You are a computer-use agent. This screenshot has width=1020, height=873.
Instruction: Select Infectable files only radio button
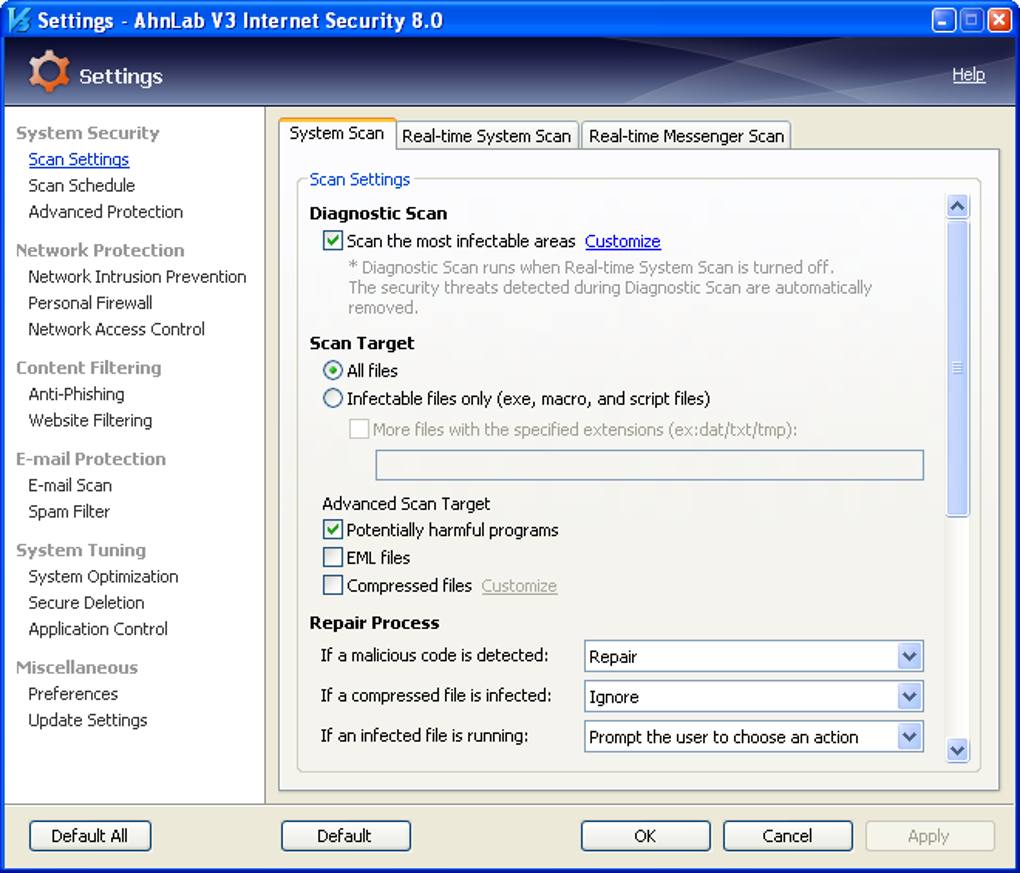point(332,398)
